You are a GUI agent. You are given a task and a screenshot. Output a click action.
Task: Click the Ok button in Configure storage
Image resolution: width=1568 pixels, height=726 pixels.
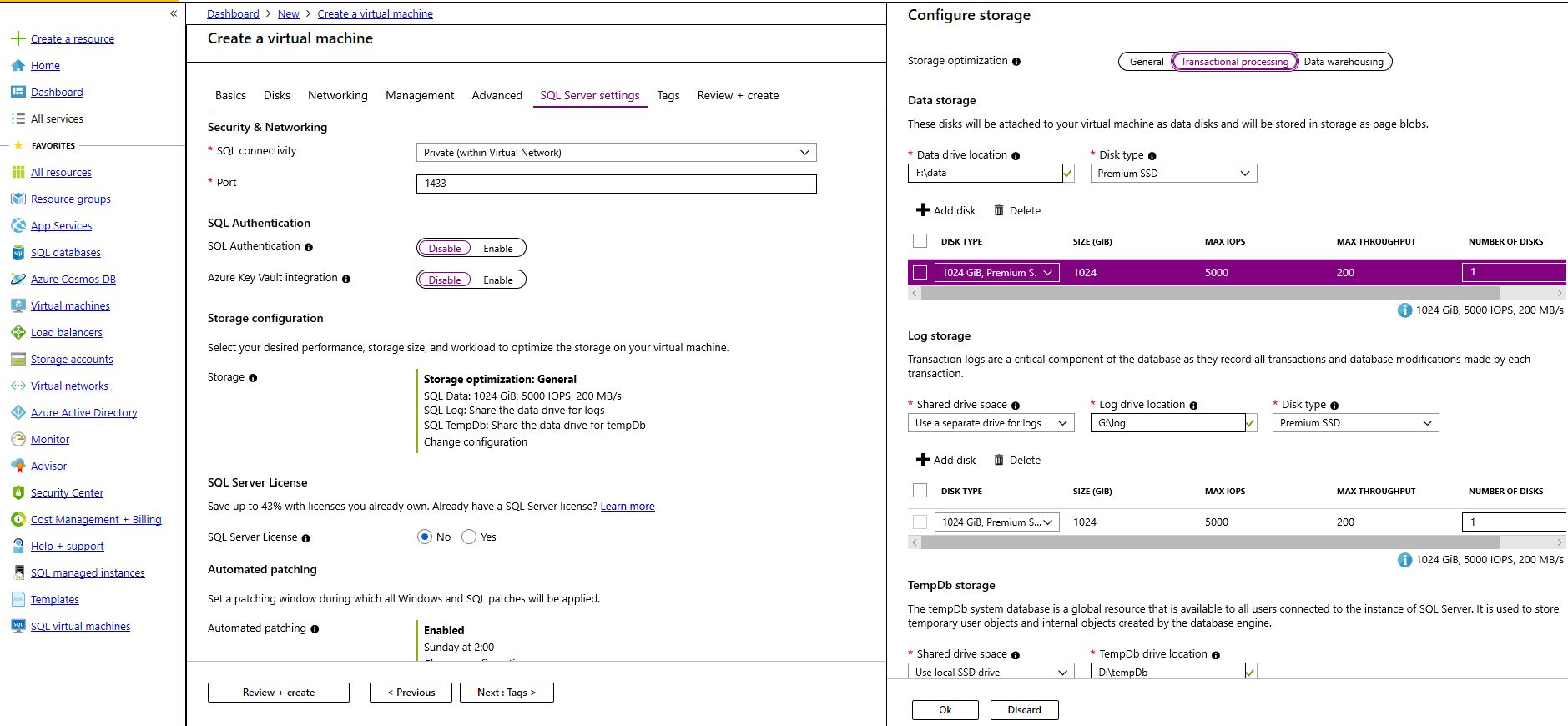[x=945, y=710]
